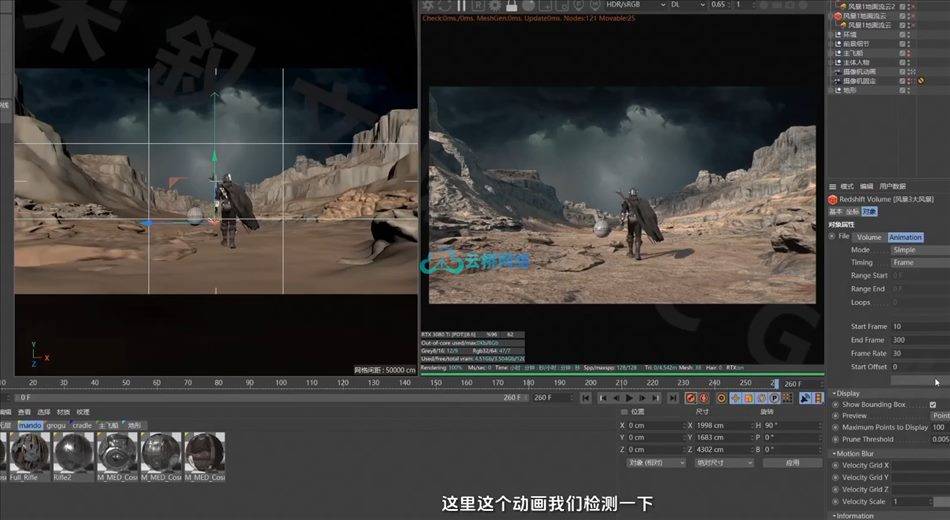950x520 pixels.
Task: Select the Animation attribute tab
Action: coord(905,237)
